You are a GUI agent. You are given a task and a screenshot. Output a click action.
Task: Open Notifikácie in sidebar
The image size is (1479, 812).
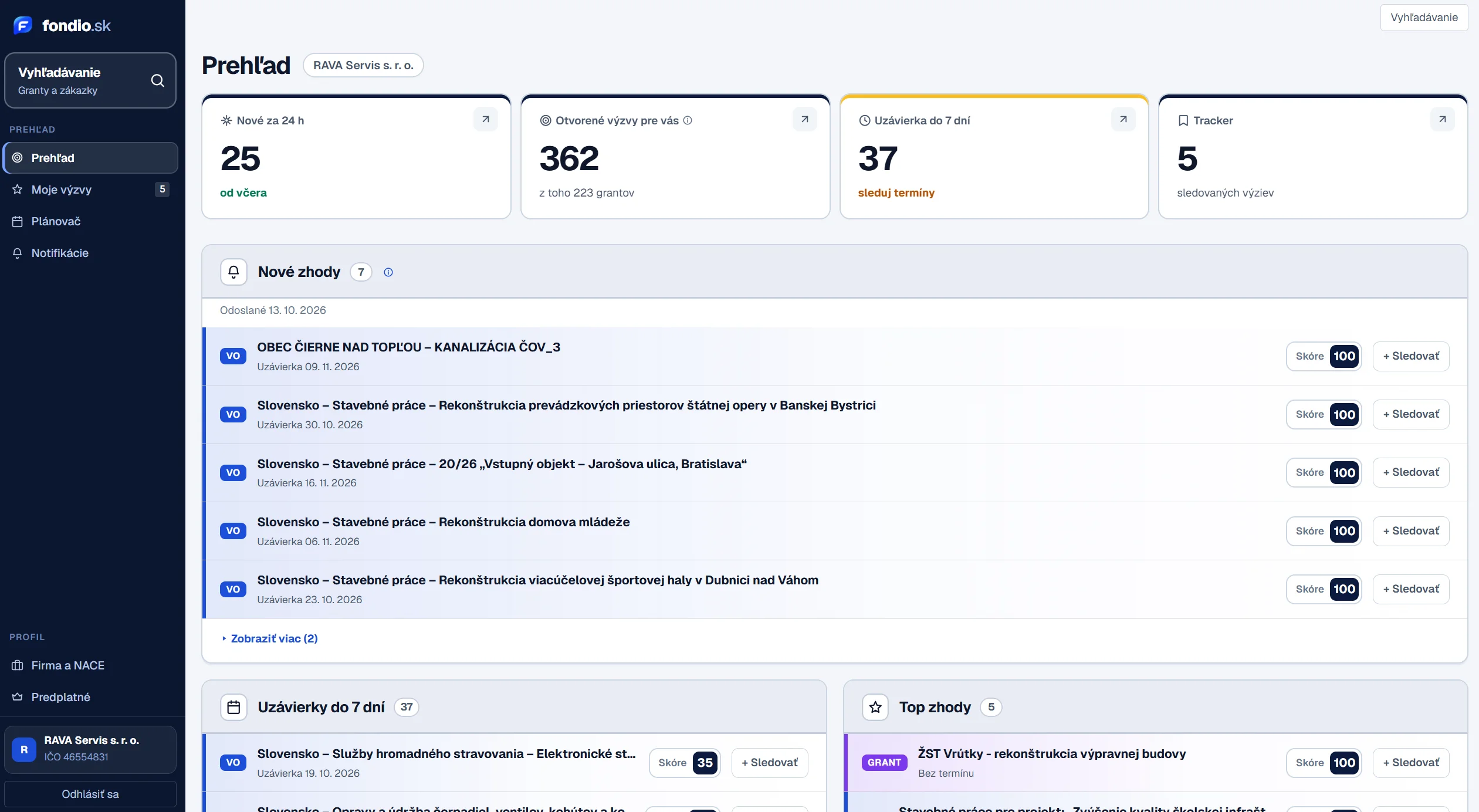click(90, 253)
